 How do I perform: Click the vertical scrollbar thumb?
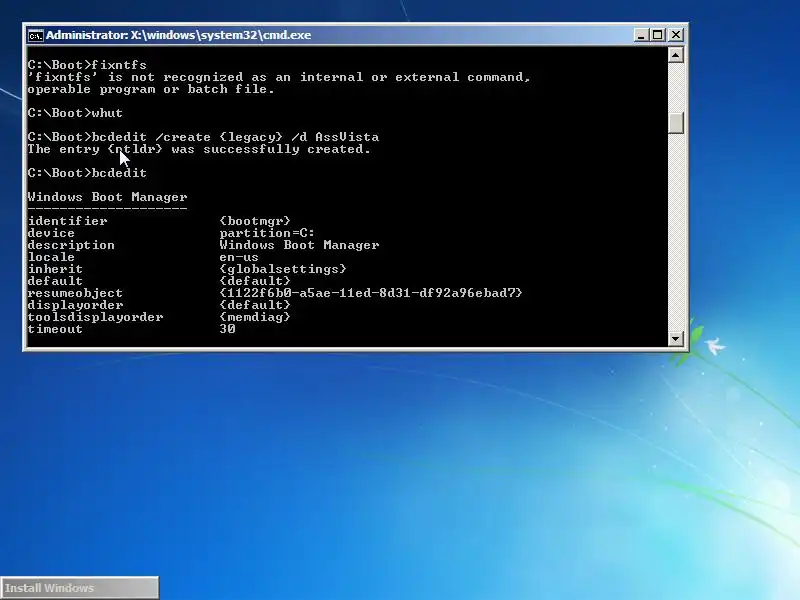coord(676,122)
